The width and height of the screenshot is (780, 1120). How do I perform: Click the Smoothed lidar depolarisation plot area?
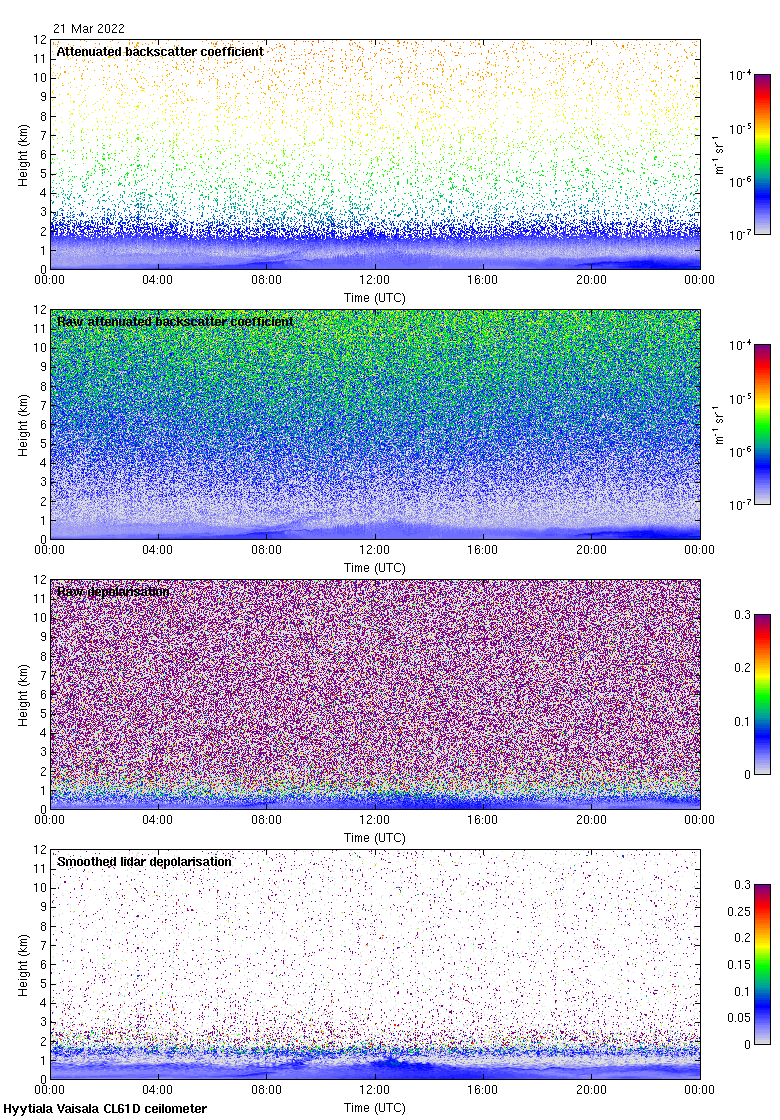pos(375,964)
